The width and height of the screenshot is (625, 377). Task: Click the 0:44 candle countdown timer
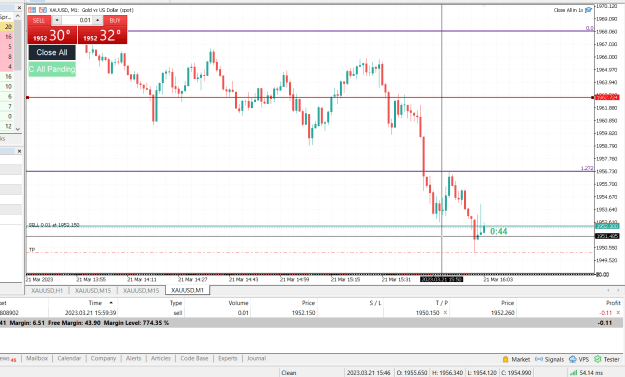coord(499,232)
